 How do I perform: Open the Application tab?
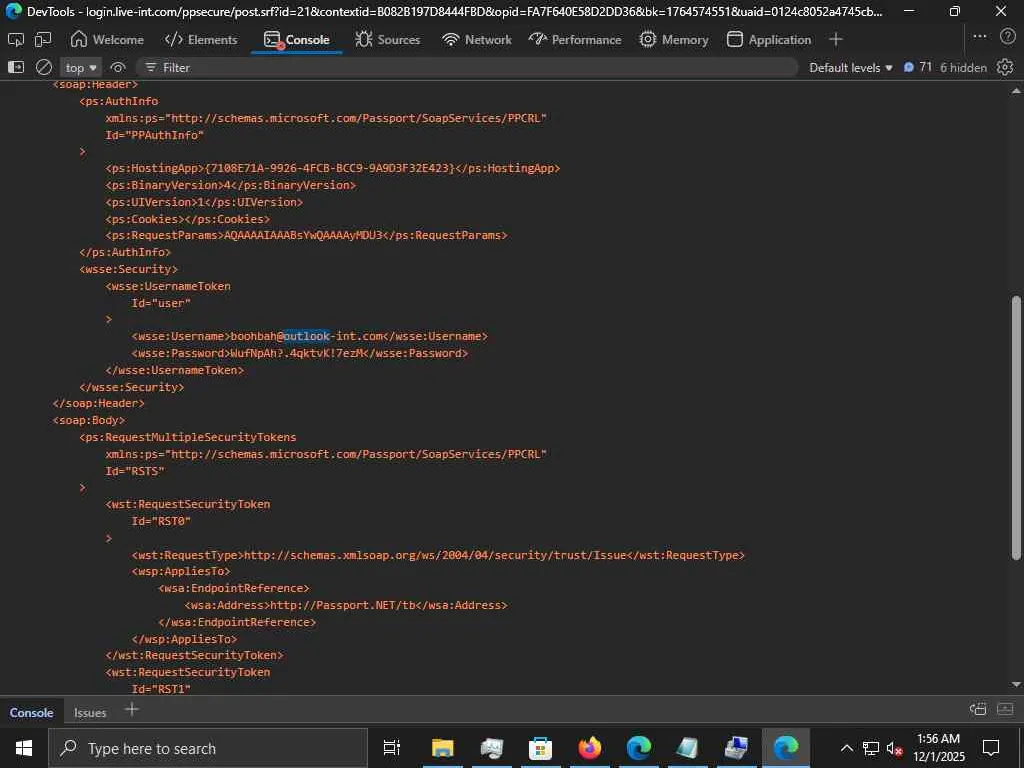[x=769, y=40]
